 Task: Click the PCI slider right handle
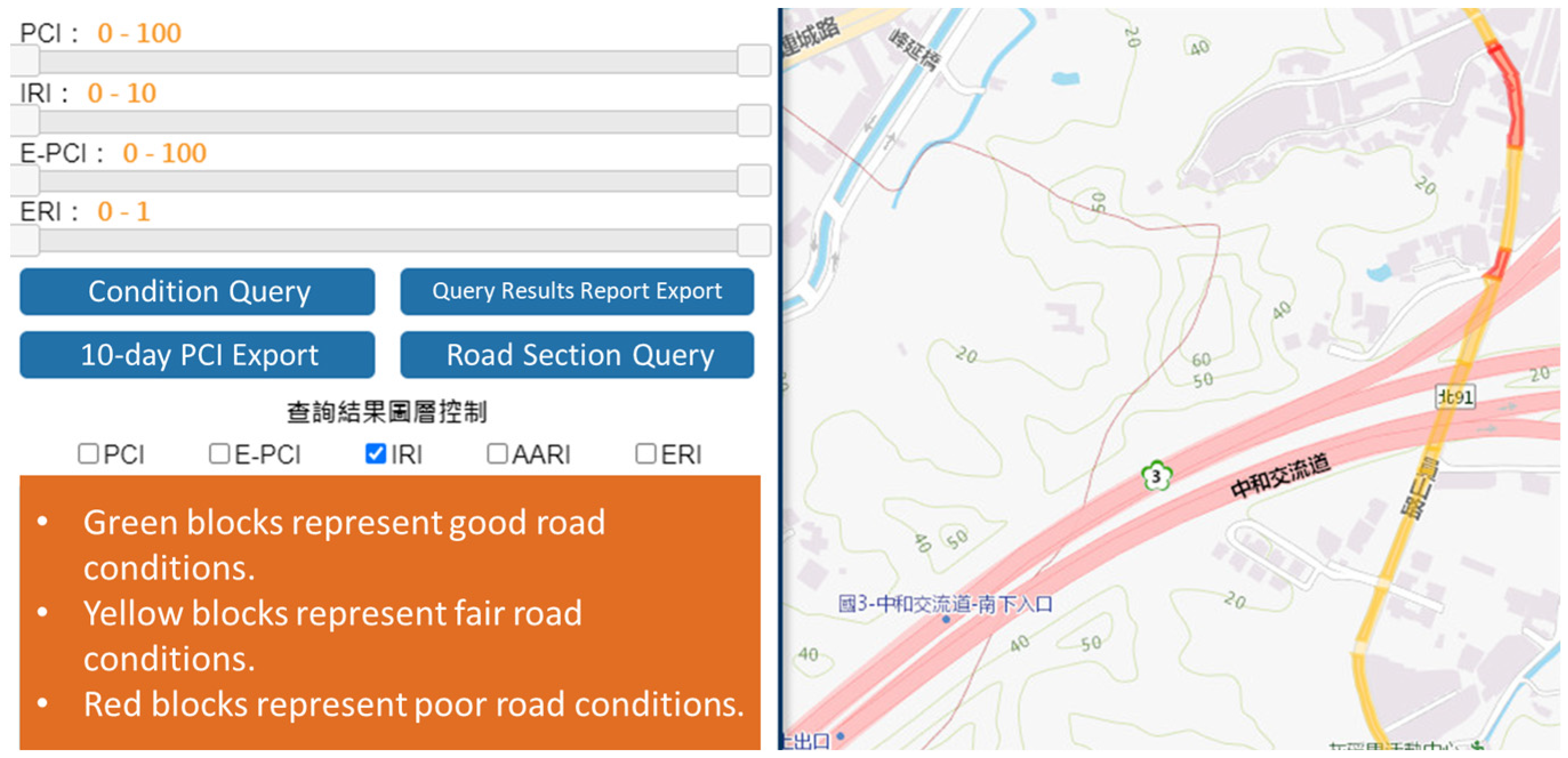coord(754,61)
